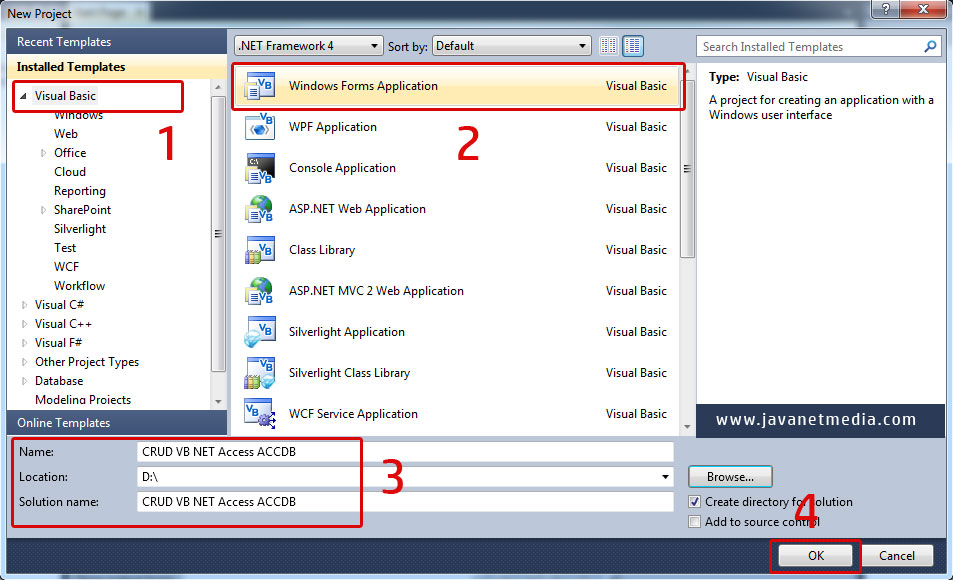Screen dimensions: 953x580
Task: Click the Browse... button
Action: (x=730, y=477)
